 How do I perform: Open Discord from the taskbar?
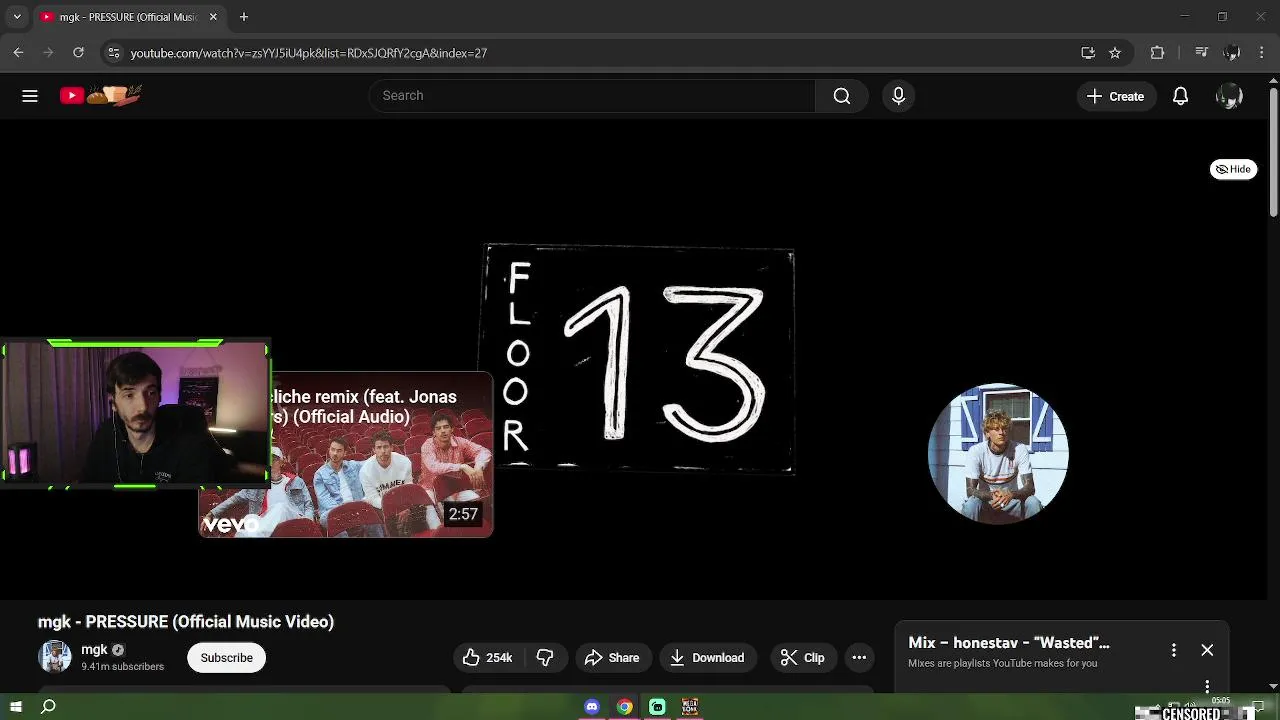point(592,707)
